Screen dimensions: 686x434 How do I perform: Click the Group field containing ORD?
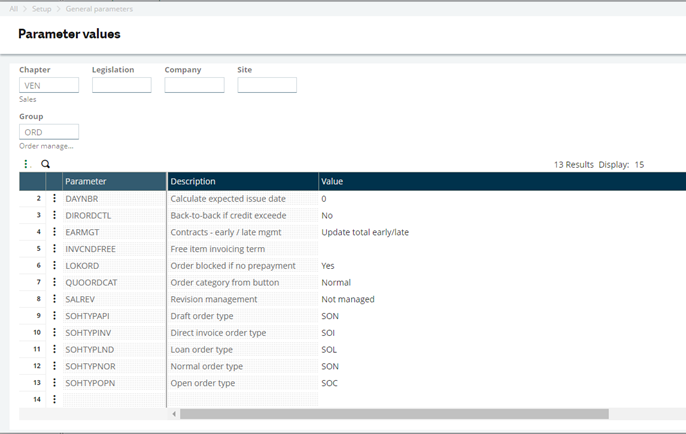coord(49,132)
